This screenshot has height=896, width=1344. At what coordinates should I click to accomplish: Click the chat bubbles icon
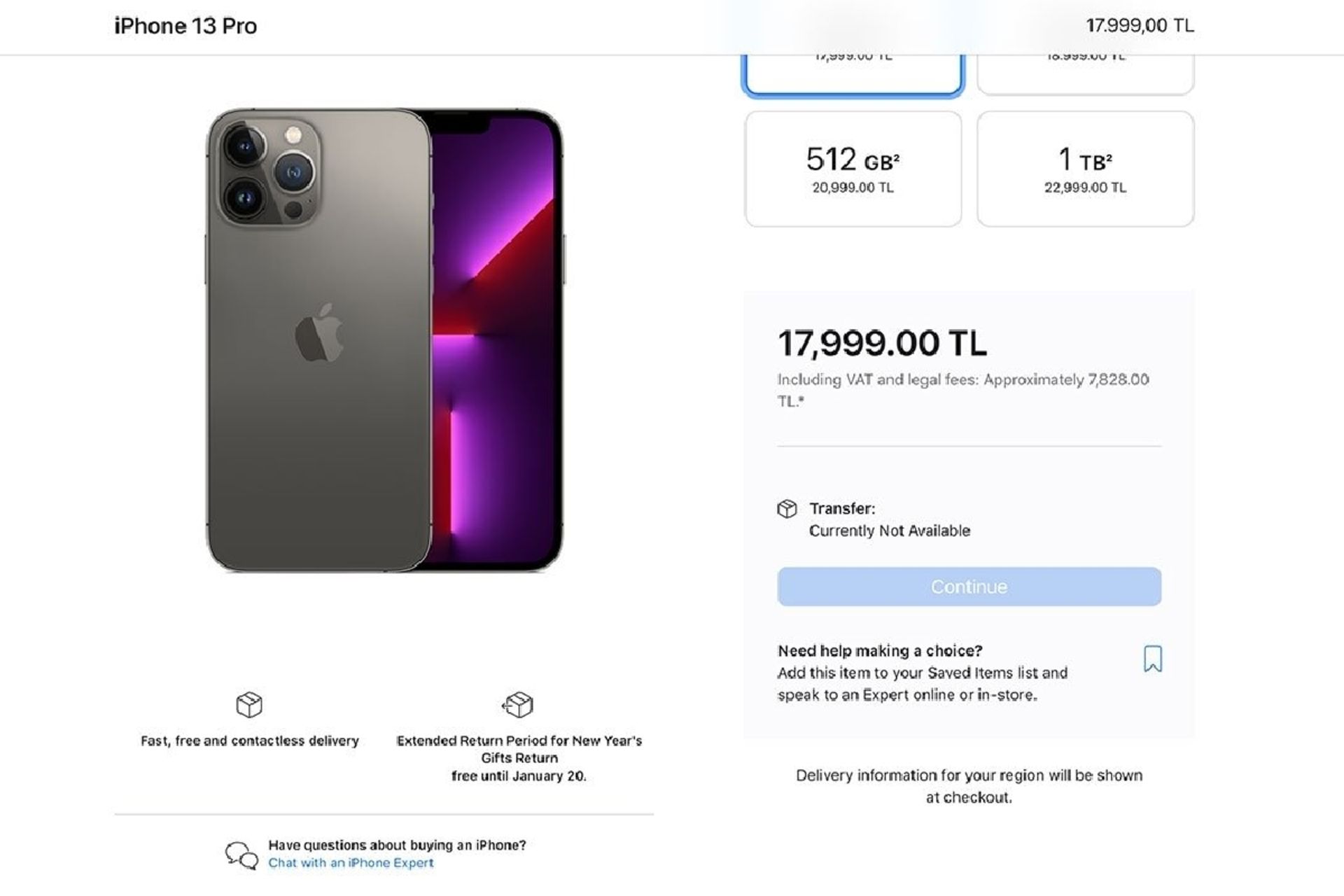click(241, 855)
